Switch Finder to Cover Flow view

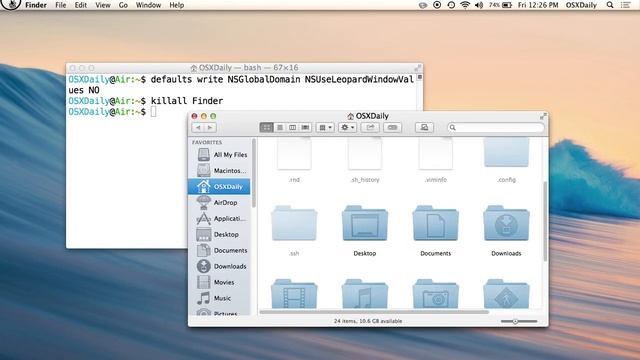[305, 128]
